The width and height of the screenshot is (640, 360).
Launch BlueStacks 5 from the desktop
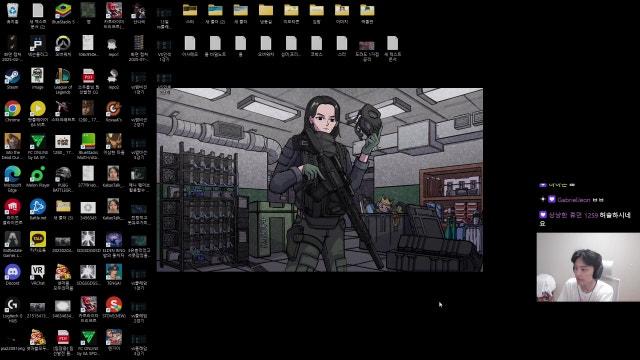[x=63, y=13]
